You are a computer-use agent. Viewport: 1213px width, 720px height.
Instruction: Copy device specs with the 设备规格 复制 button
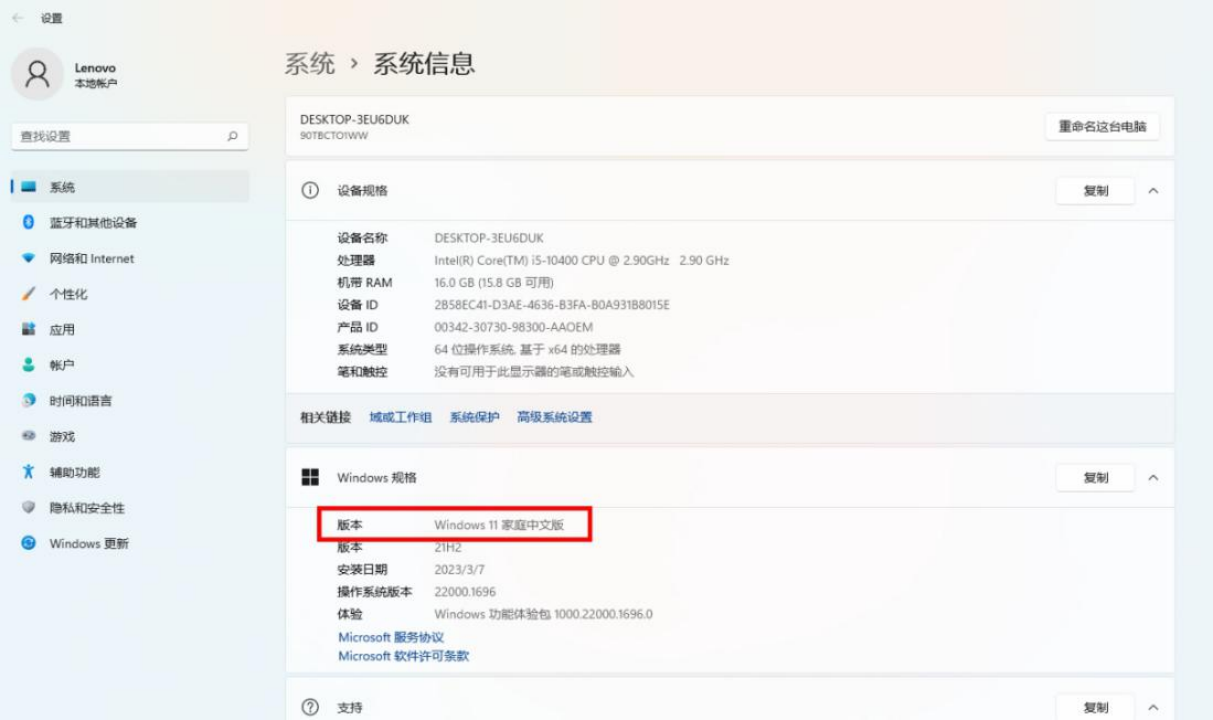click(x=1095, y=190)
